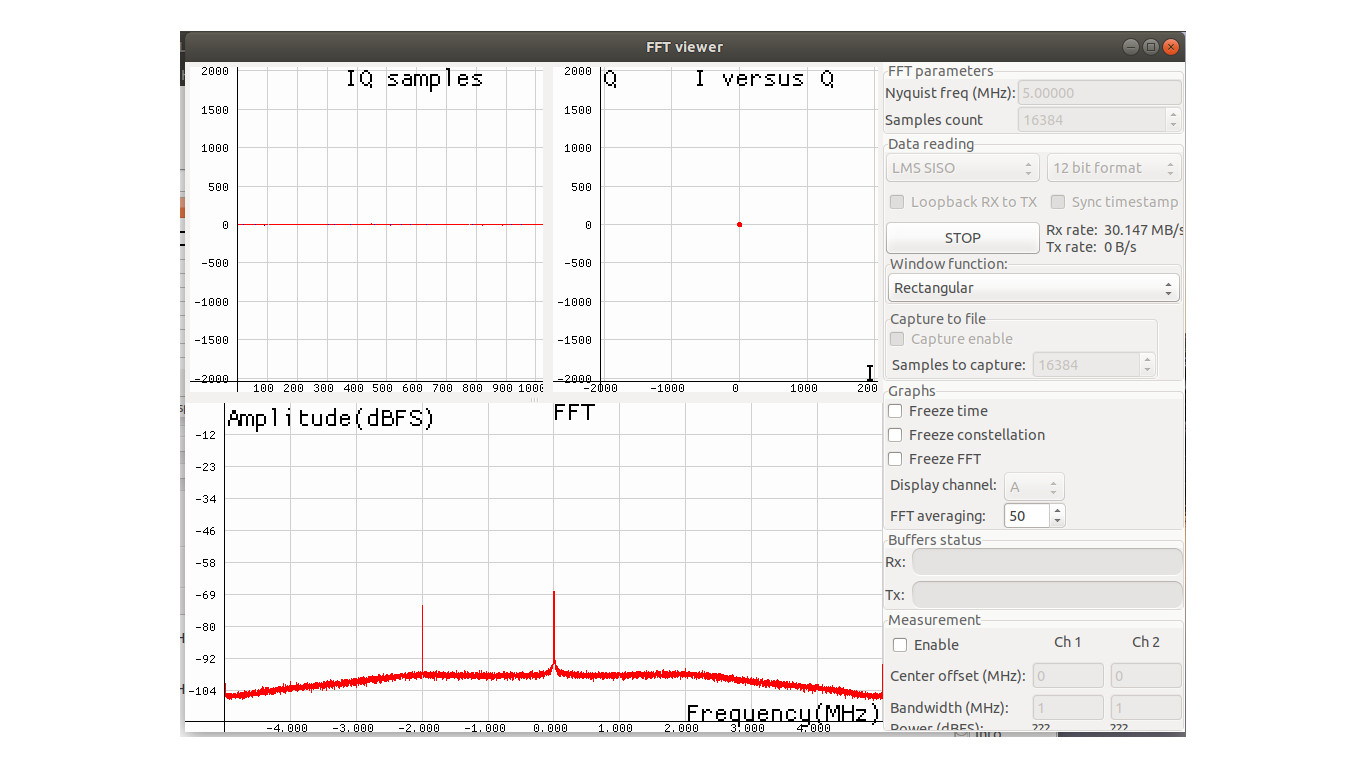Click the Nyquist freq input field

1100,93
